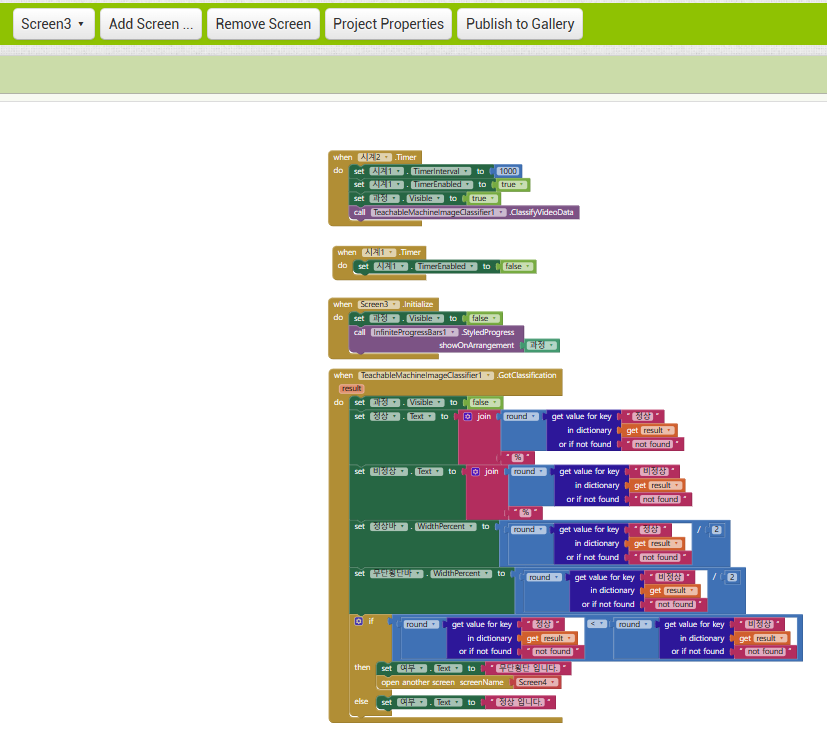
Task: Select the result parameter on GotClassification
Action: pyautogui.click(x=351, y=388)
